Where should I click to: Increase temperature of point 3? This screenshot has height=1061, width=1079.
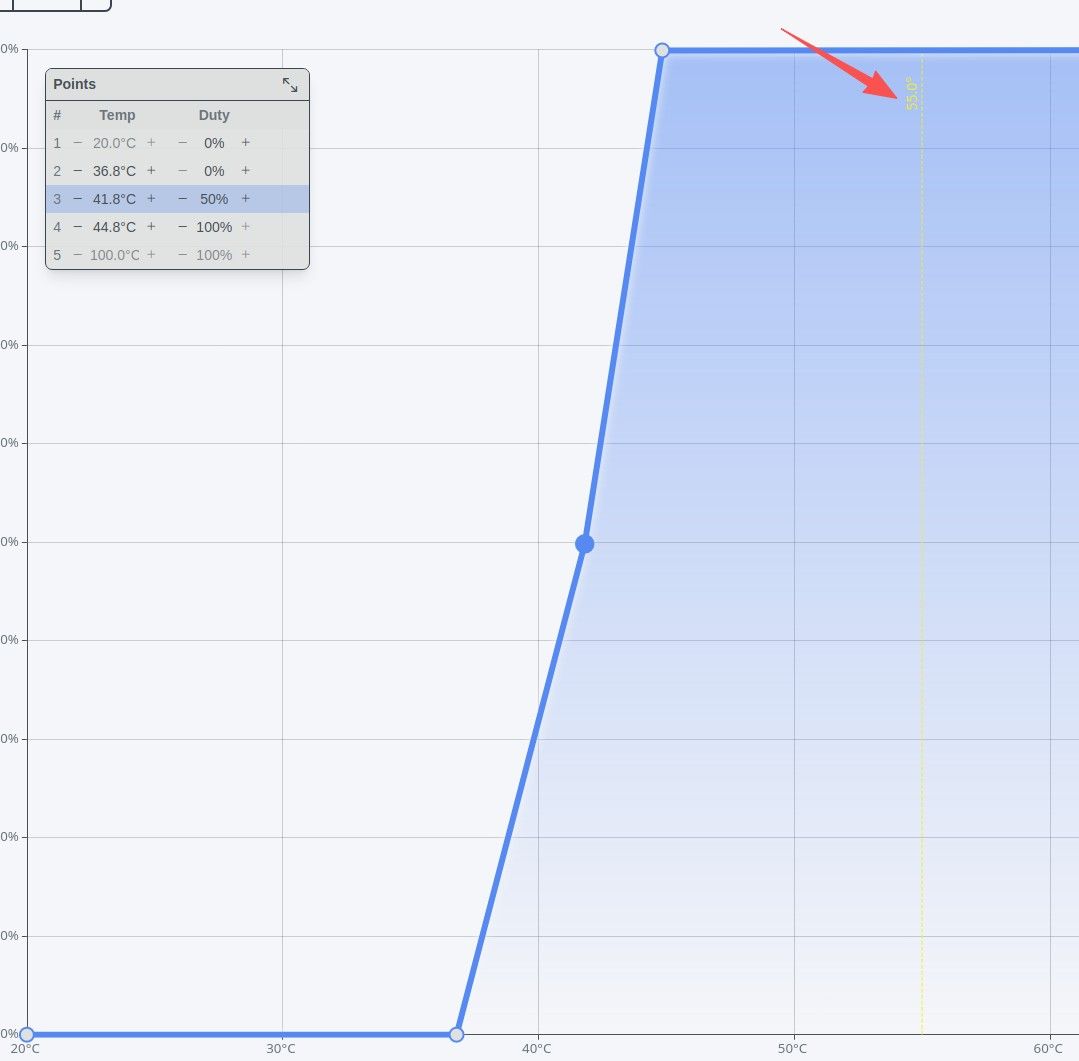(151, 199)
